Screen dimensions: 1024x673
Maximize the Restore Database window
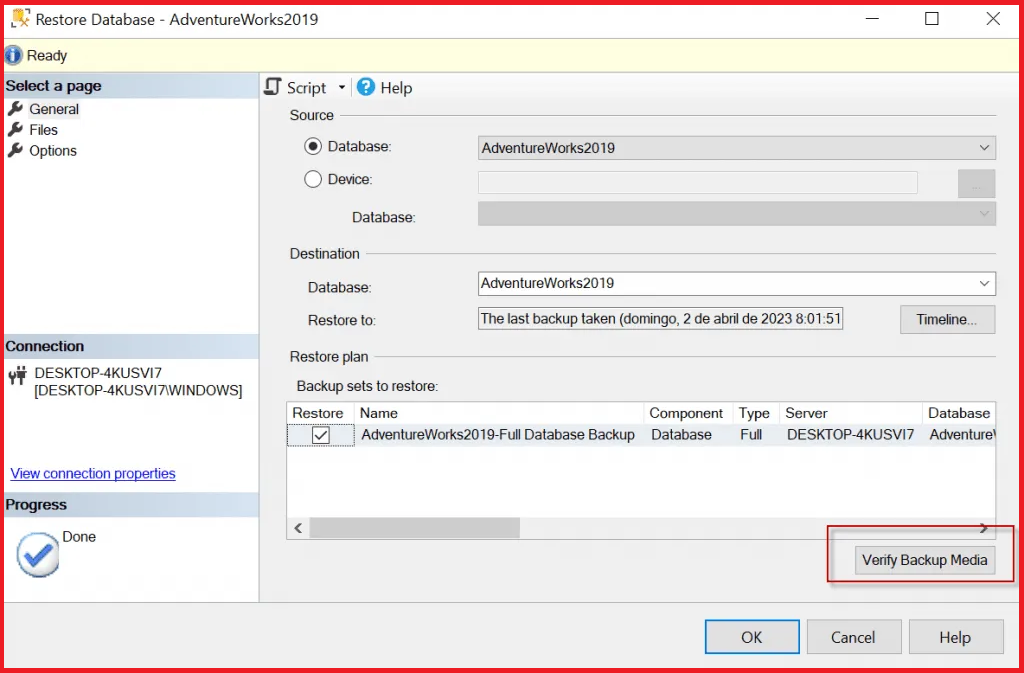[x=932, y=18]
